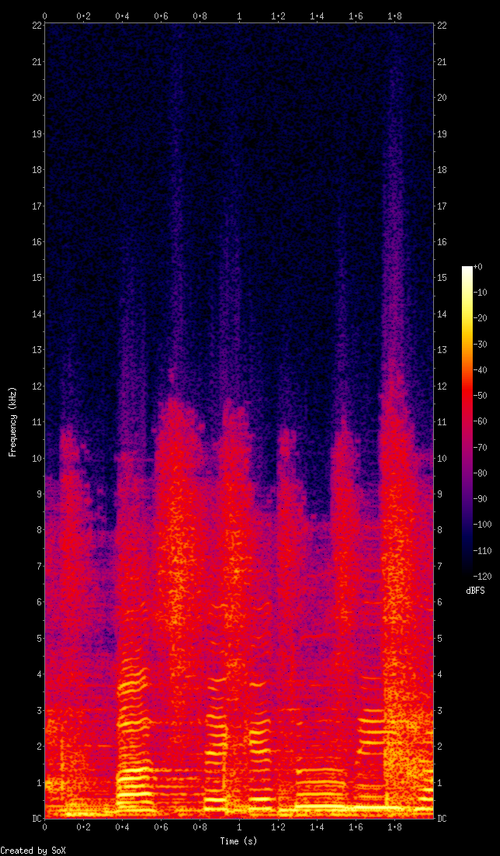Click "1·2" on the top time axis
Image resolution: width=500 pixels, height=856 pixels.
coord(278,17)
